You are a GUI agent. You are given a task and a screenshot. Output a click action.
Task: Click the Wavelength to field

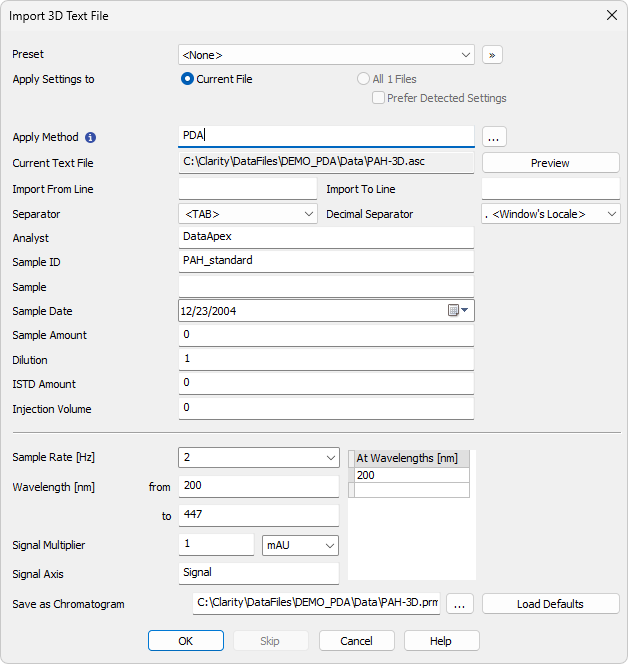click(x=259, y=515)
